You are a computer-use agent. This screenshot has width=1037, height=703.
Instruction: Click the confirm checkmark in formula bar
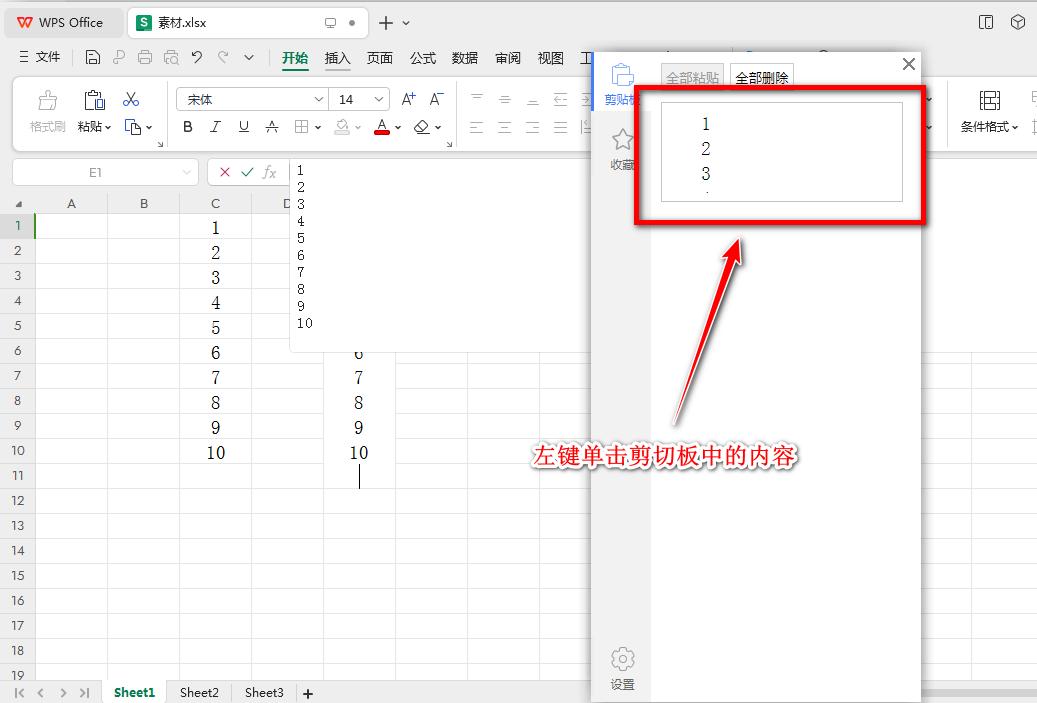coord(247,172)
